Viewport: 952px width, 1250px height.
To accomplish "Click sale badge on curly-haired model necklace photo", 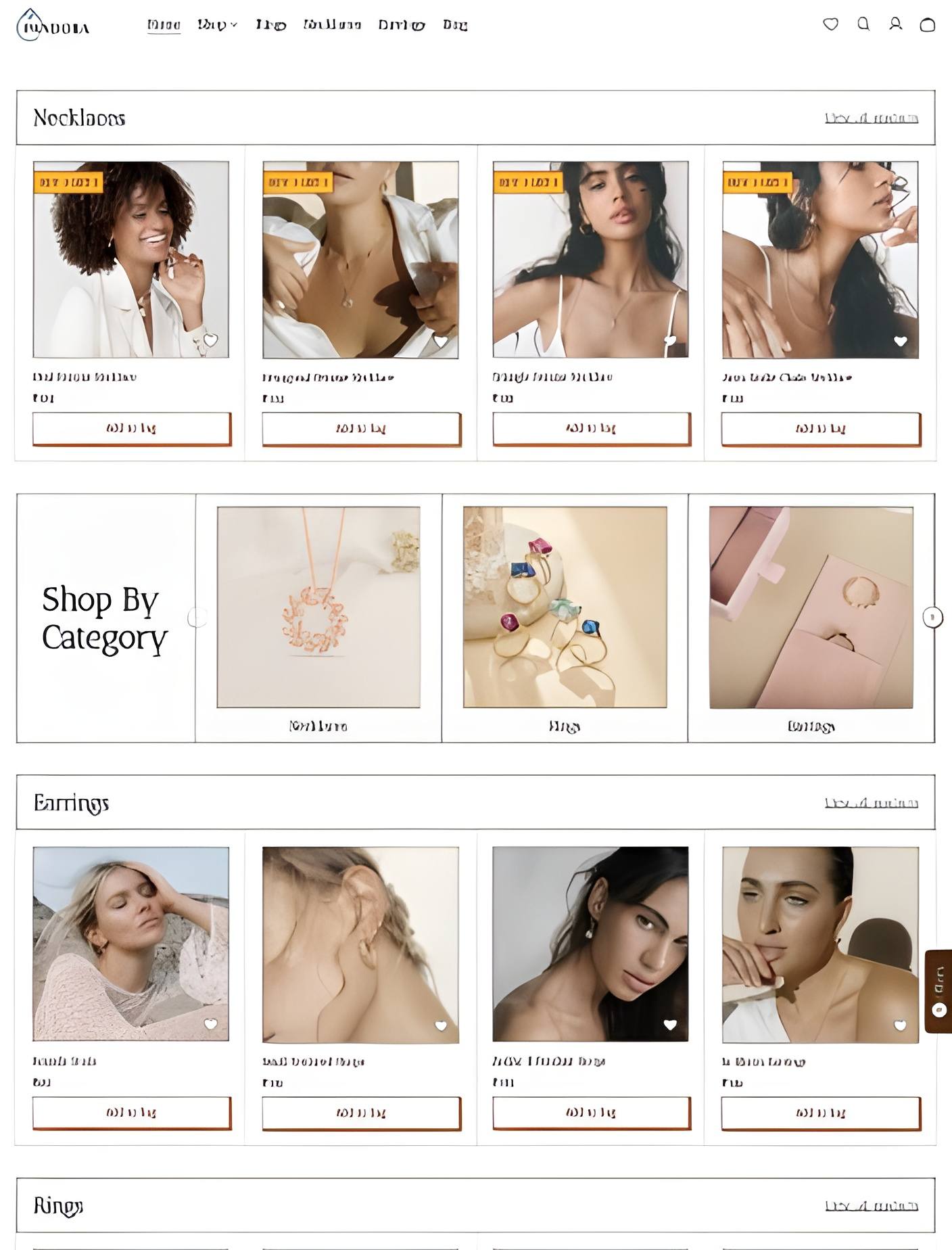I will [68, 182].
